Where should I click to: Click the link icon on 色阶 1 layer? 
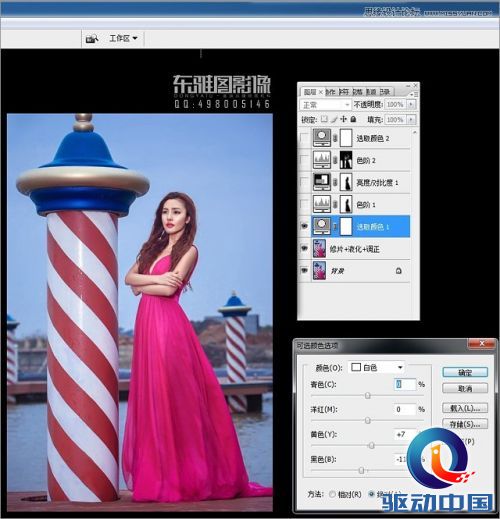[335, 204]
